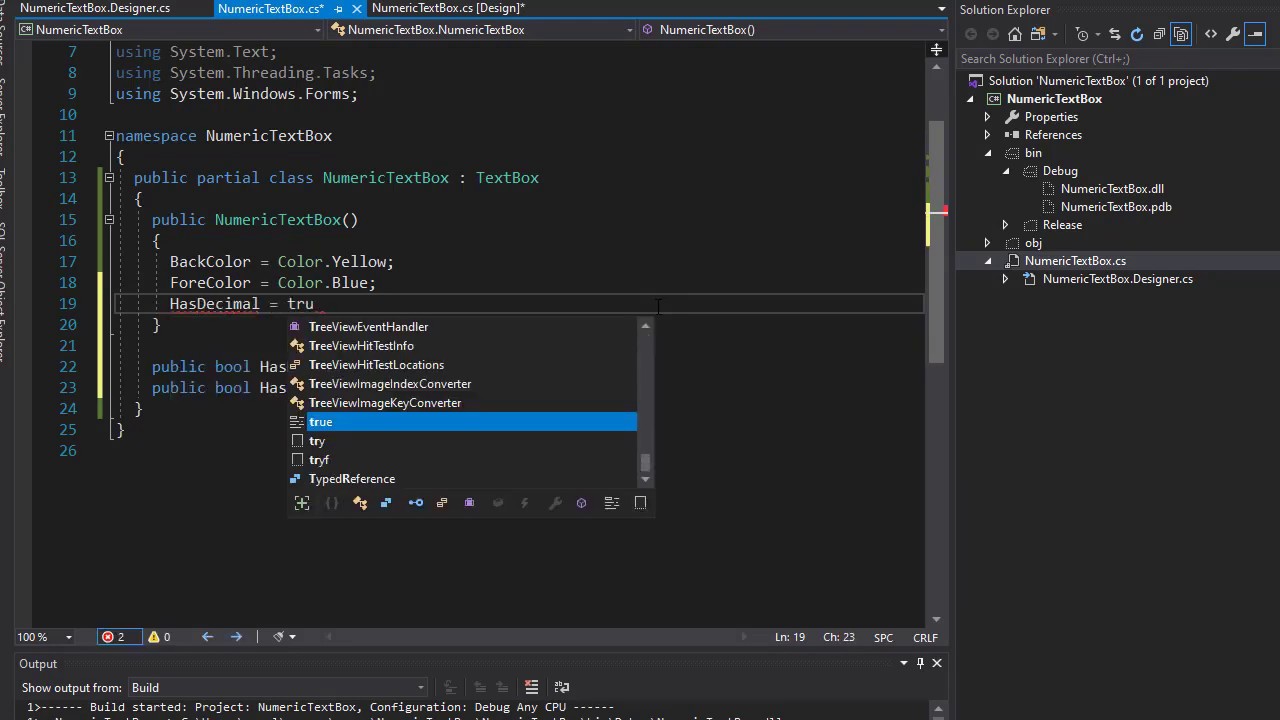Click Collapse All icon in Solution Explorer
1280x720 pixels.
pos(1159,34)
